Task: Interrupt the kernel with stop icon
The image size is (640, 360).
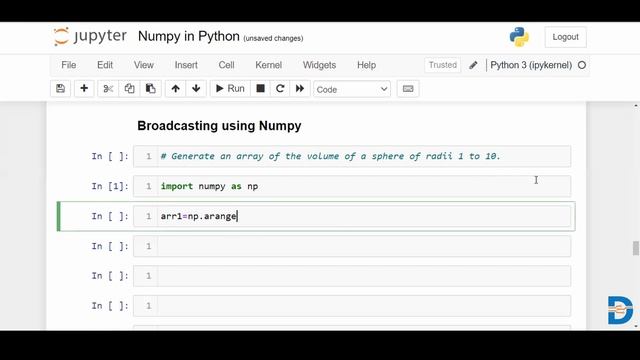Action: click(260, 89)
